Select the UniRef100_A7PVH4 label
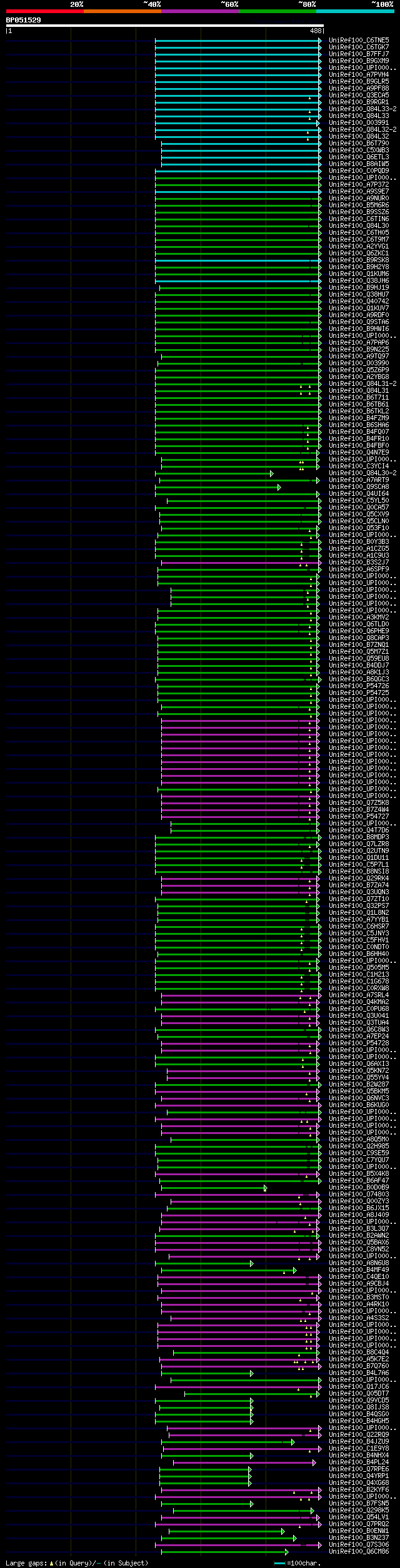 click(x=359, y=75)
